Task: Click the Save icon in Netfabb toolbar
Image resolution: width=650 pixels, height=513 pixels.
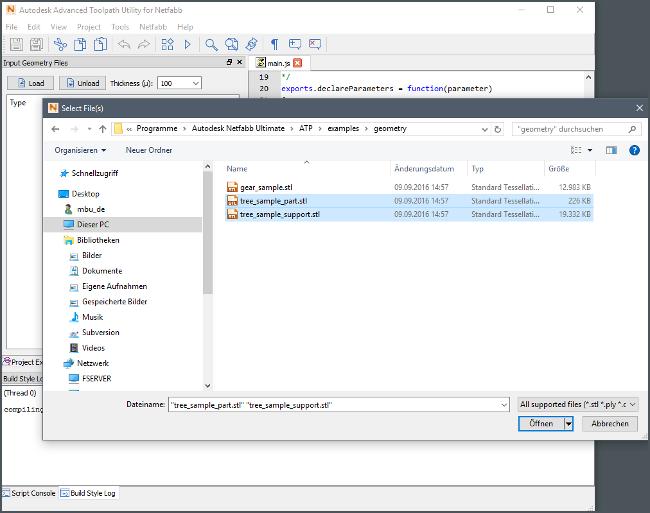Action: coord(16,44)
